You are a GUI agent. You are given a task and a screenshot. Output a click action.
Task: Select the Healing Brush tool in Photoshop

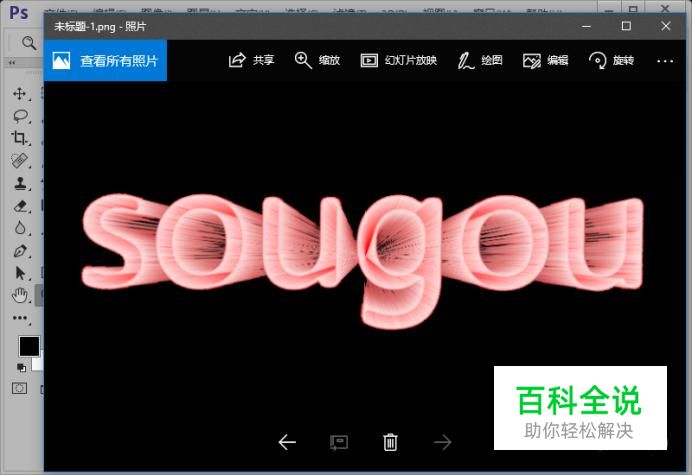[x=19, y=161]
